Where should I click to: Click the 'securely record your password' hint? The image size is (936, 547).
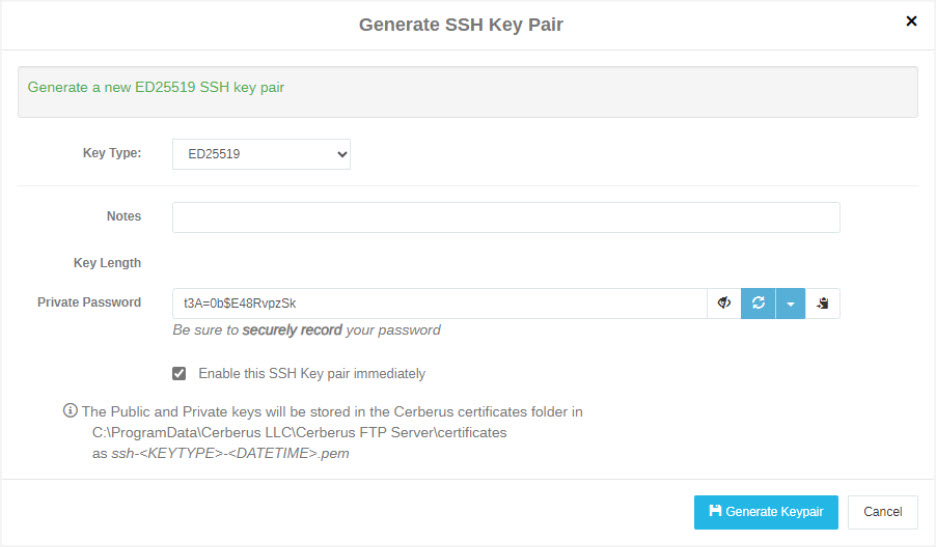(306, 330)
